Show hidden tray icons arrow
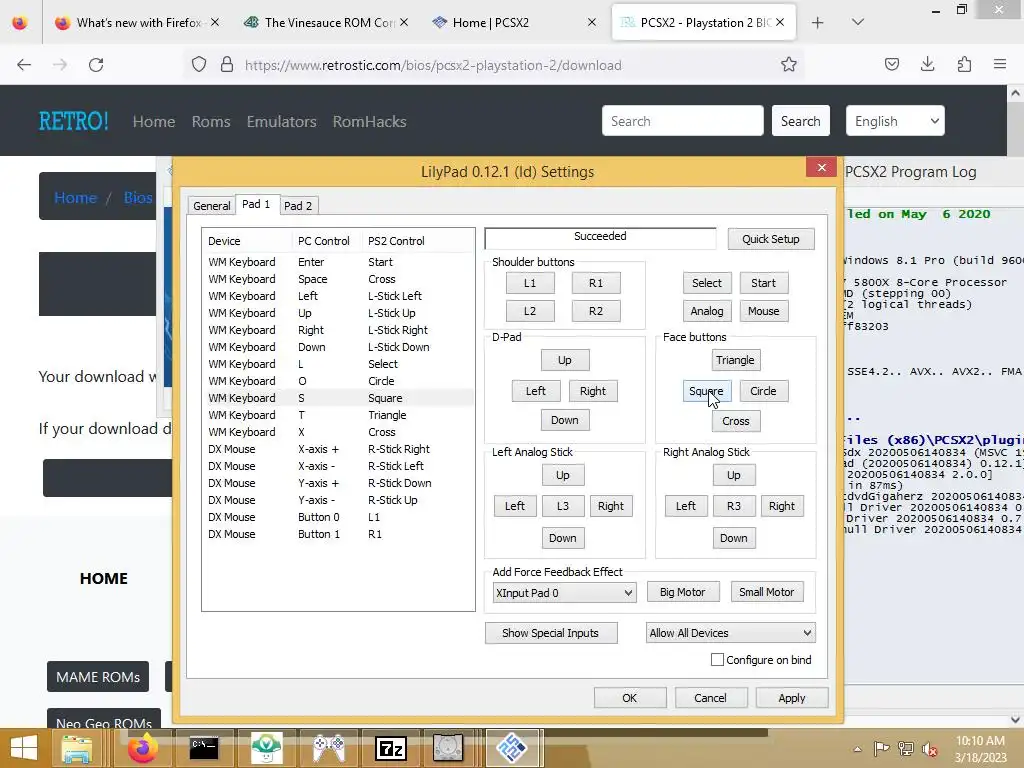 coord(857,748)
